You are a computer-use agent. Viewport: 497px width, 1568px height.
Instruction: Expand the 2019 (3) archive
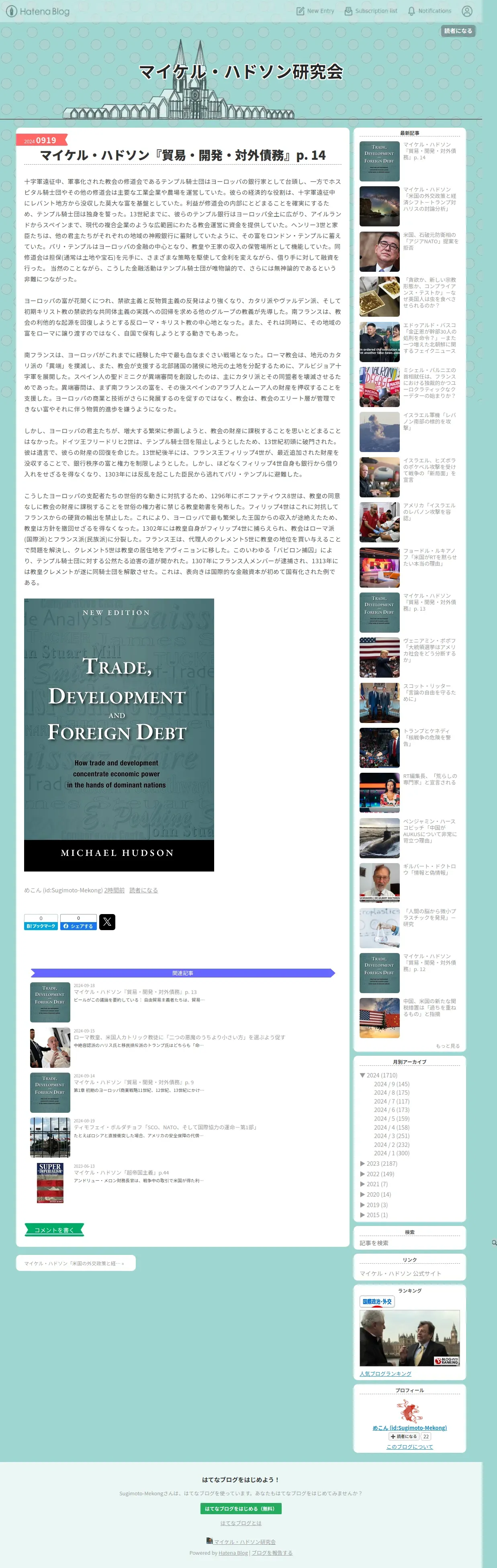363,1205
